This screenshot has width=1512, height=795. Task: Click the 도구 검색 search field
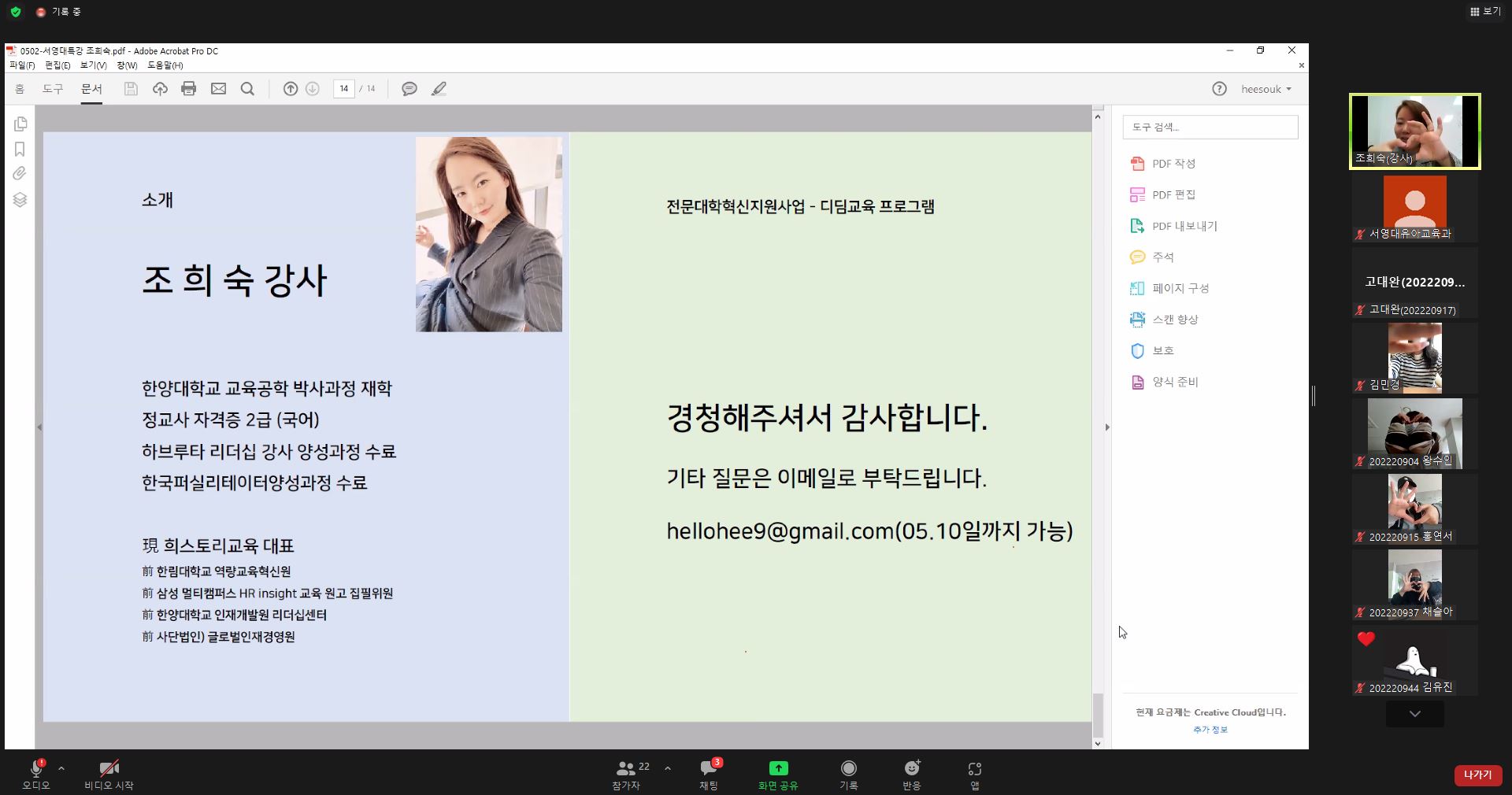click(1210, 127)
